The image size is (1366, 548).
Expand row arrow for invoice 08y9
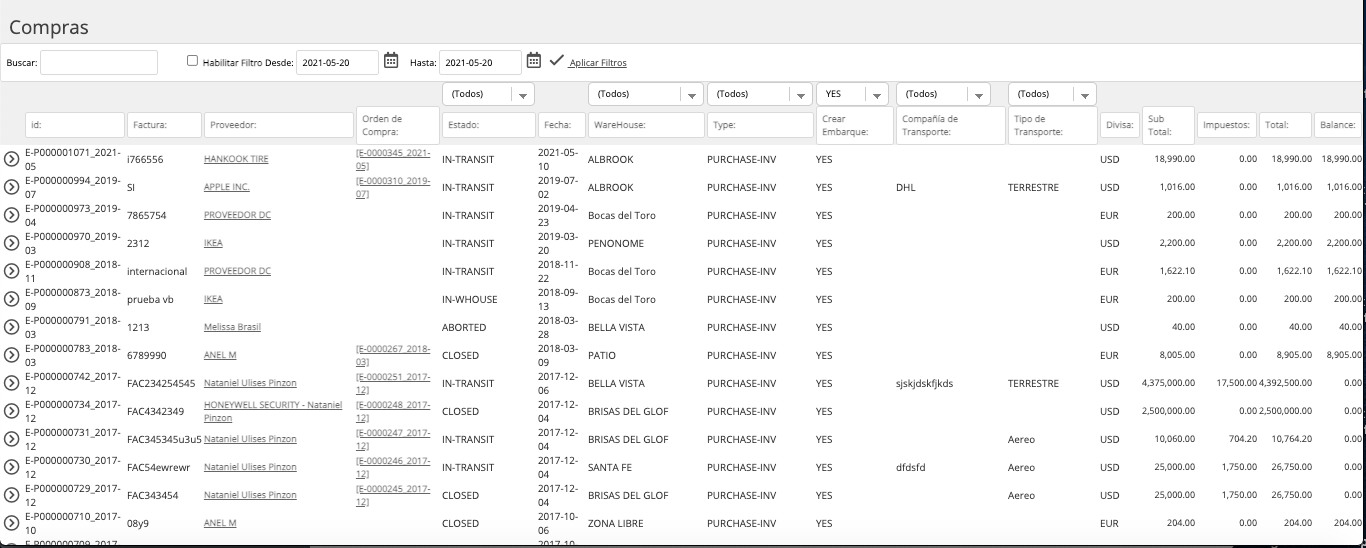tap(11, 523)
